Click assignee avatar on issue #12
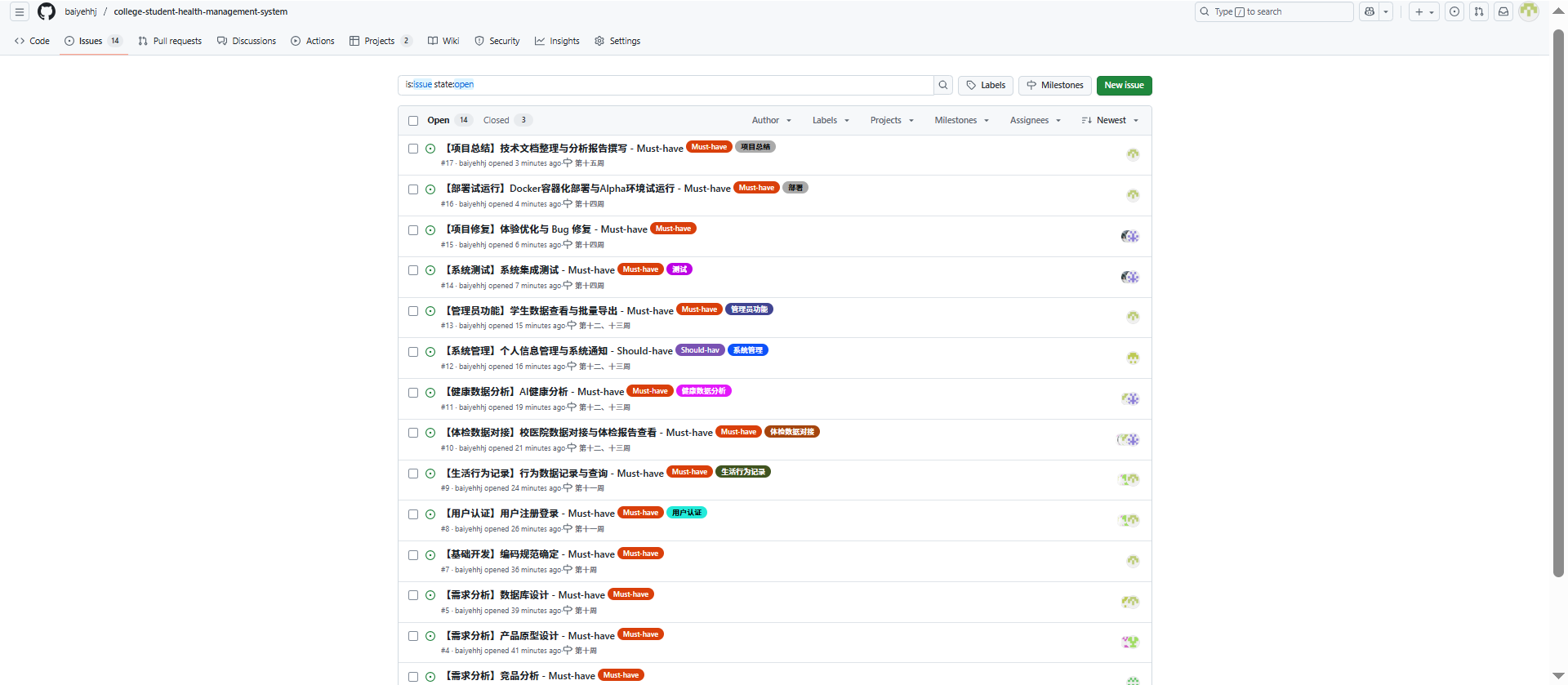This screenshot has height=685, width=1568. tap(1133, 358)
